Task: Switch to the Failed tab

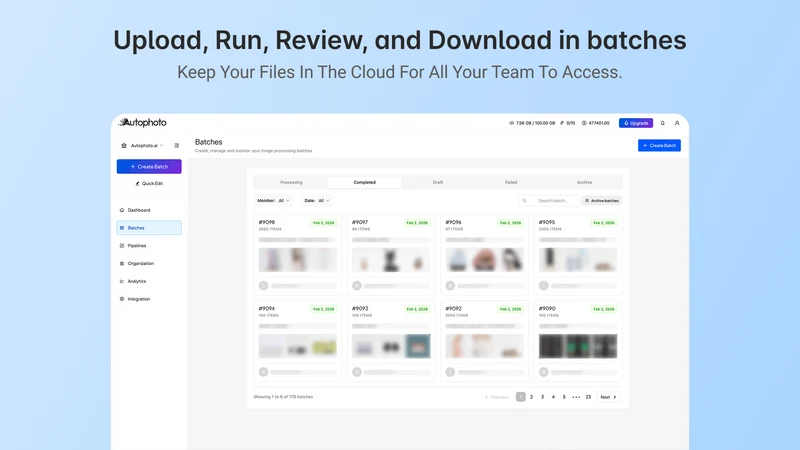Action: point(511,182)
